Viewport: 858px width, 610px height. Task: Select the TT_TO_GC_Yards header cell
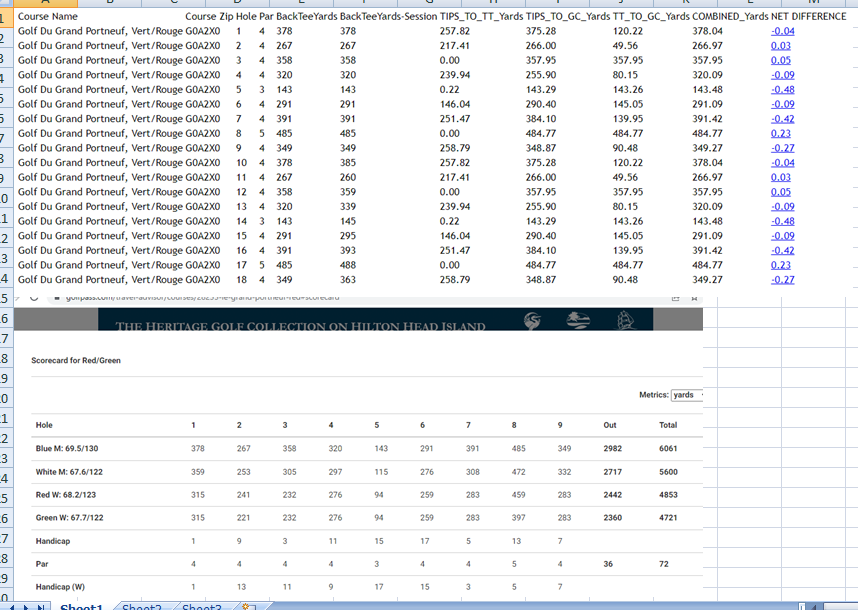click(x=651, y=16)
